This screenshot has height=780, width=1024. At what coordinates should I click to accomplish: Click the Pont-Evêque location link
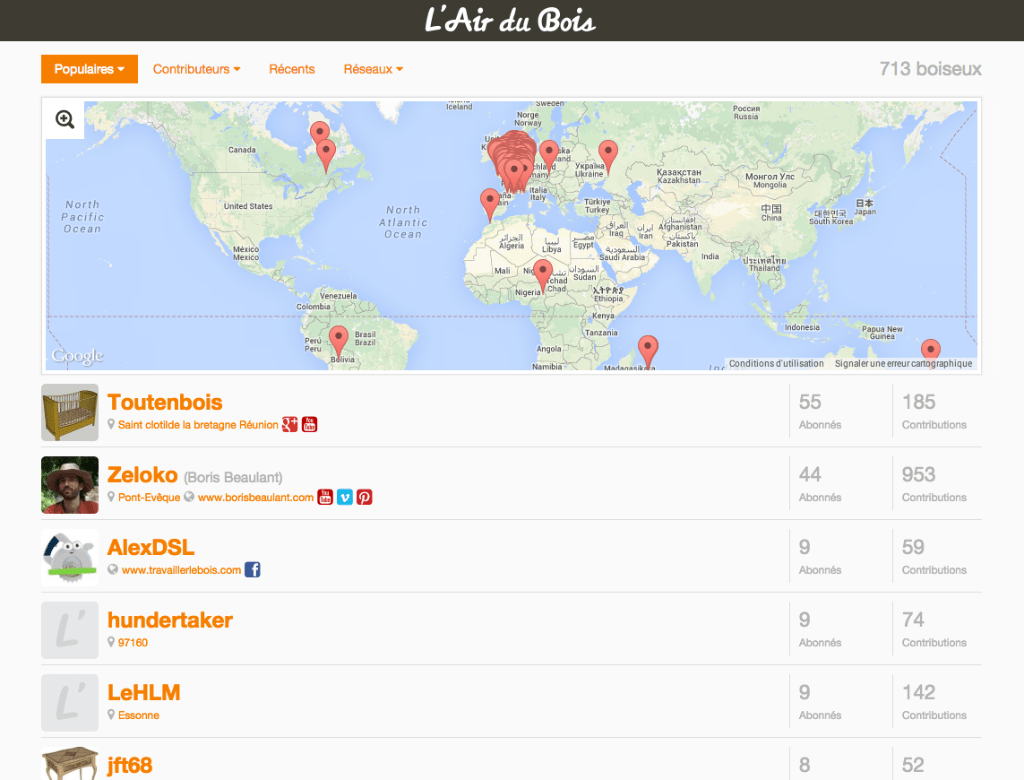coord(149,497)
